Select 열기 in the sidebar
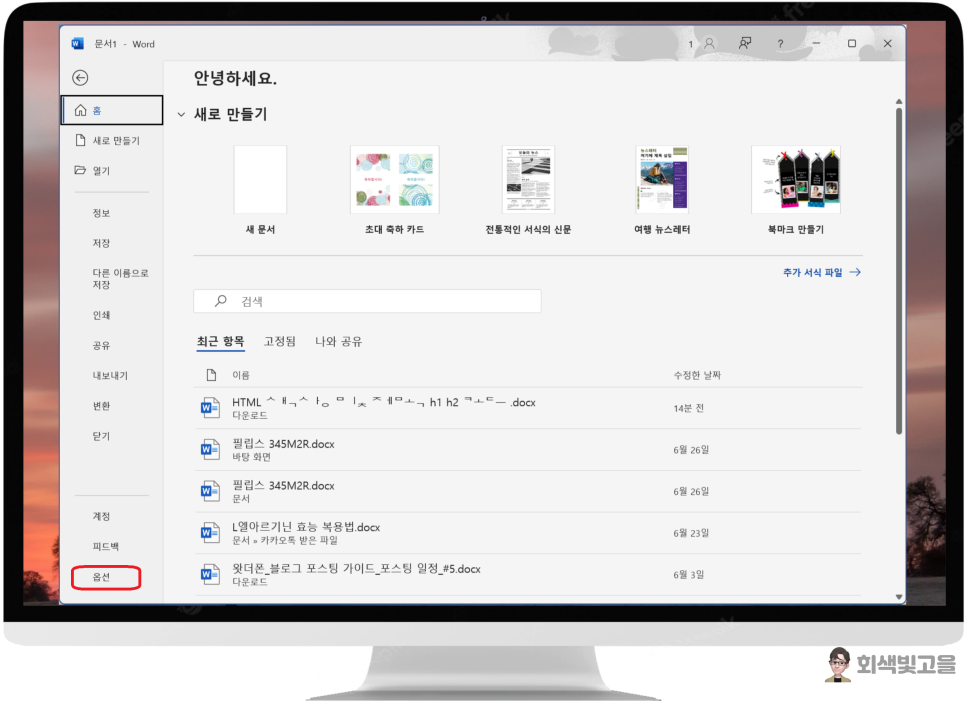The width and height of the screenshot is (966, 701). tap(112, 171)
